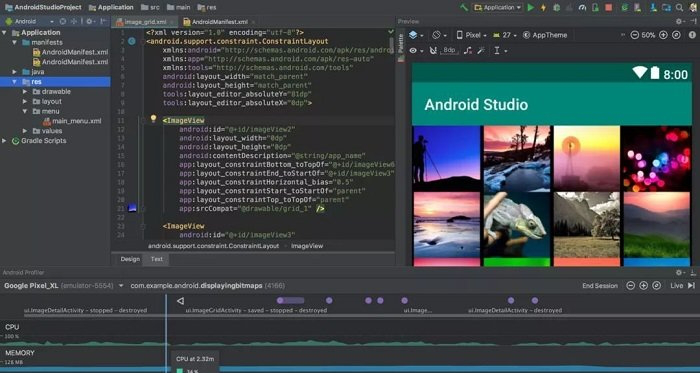Expand Gradle Scripts node
The height and width of the screenshot is (387, 700).
click(4, 141)
